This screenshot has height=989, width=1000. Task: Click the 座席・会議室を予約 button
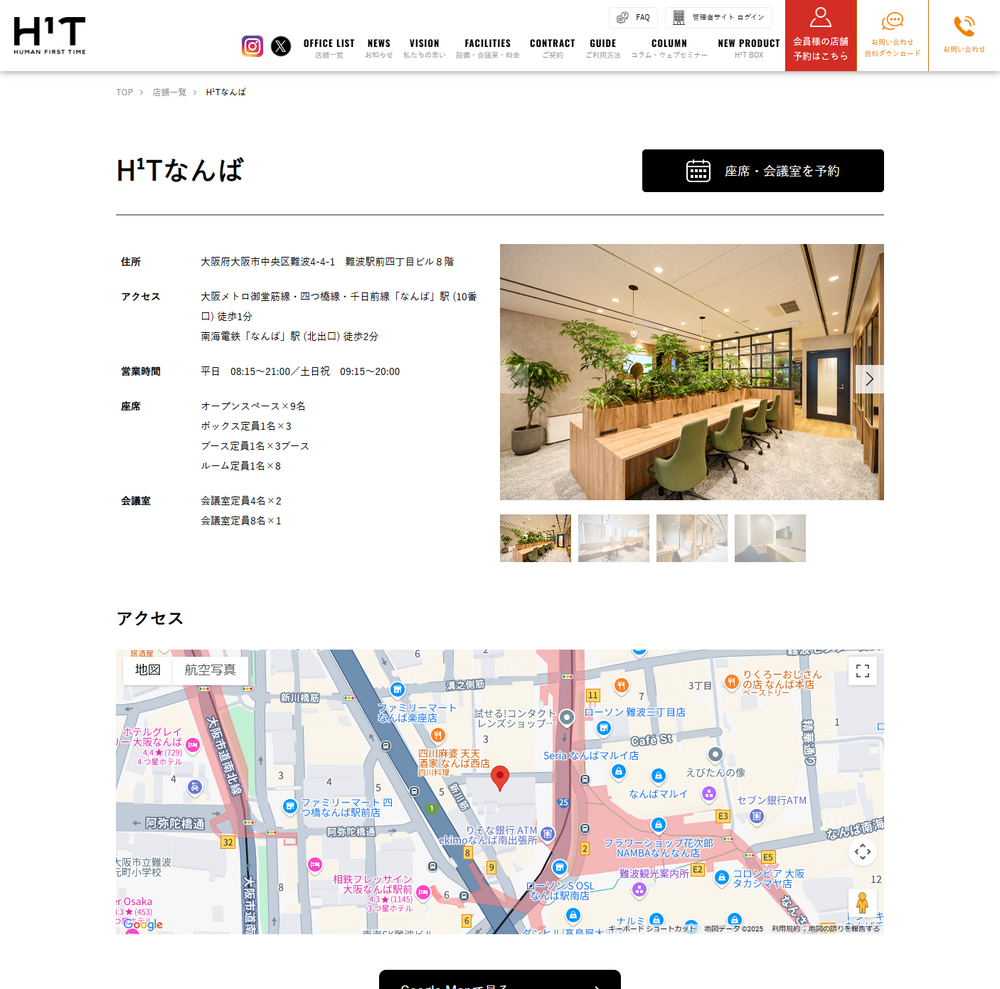point(763,171)
